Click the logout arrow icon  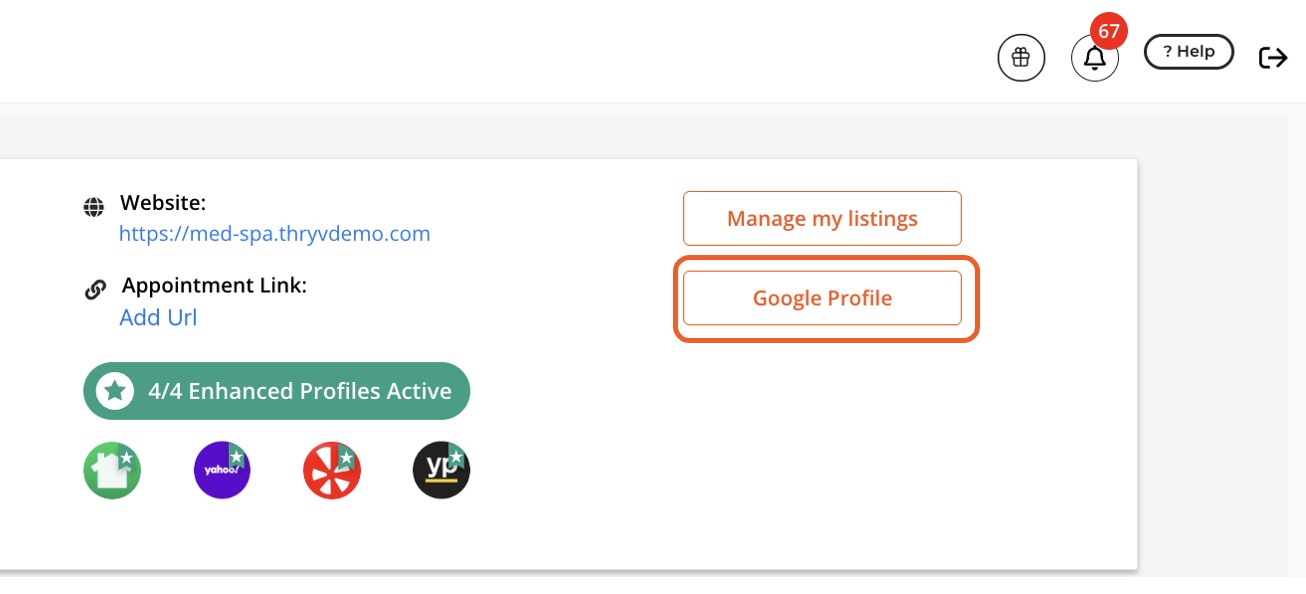(x=1273, y=58)
